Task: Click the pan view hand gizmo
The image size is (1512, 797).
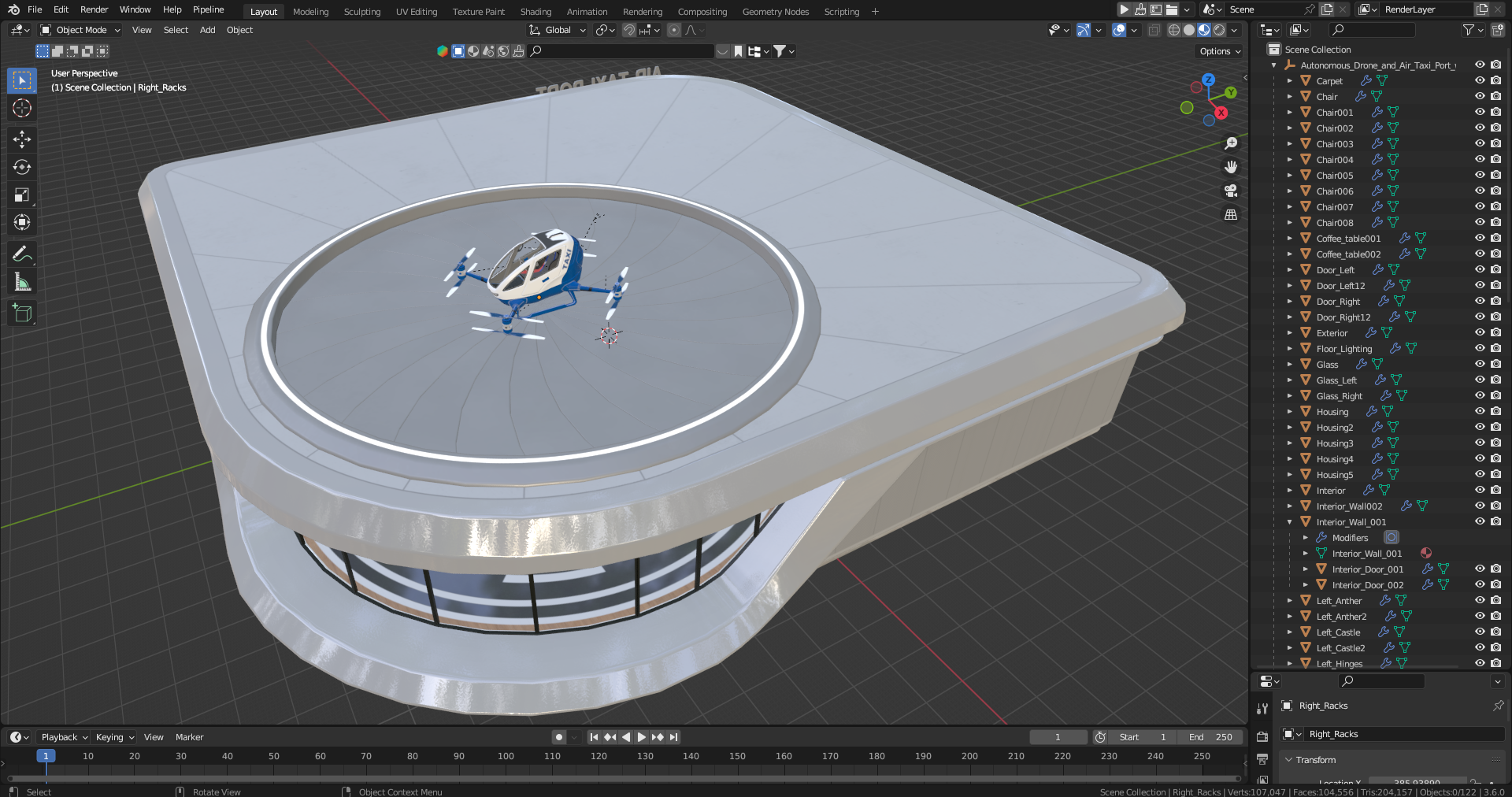Action: tap(1231, 167)
